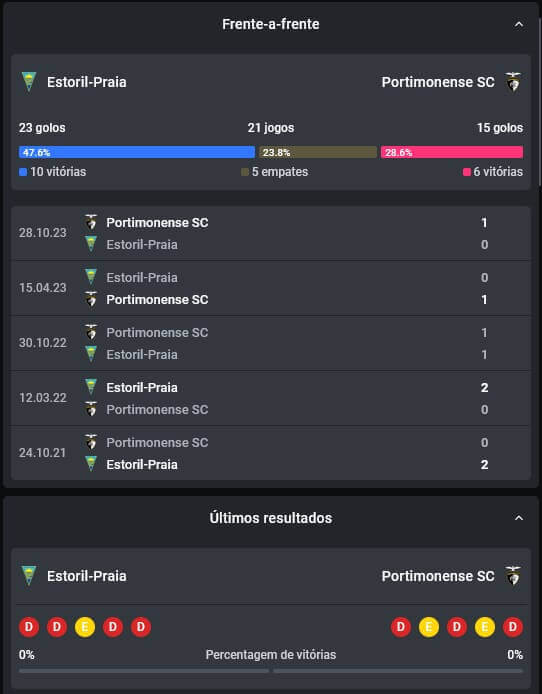Open the 28.10.23 match result
The height and width of the screenshot is (694, 542).
coord(271,233)
